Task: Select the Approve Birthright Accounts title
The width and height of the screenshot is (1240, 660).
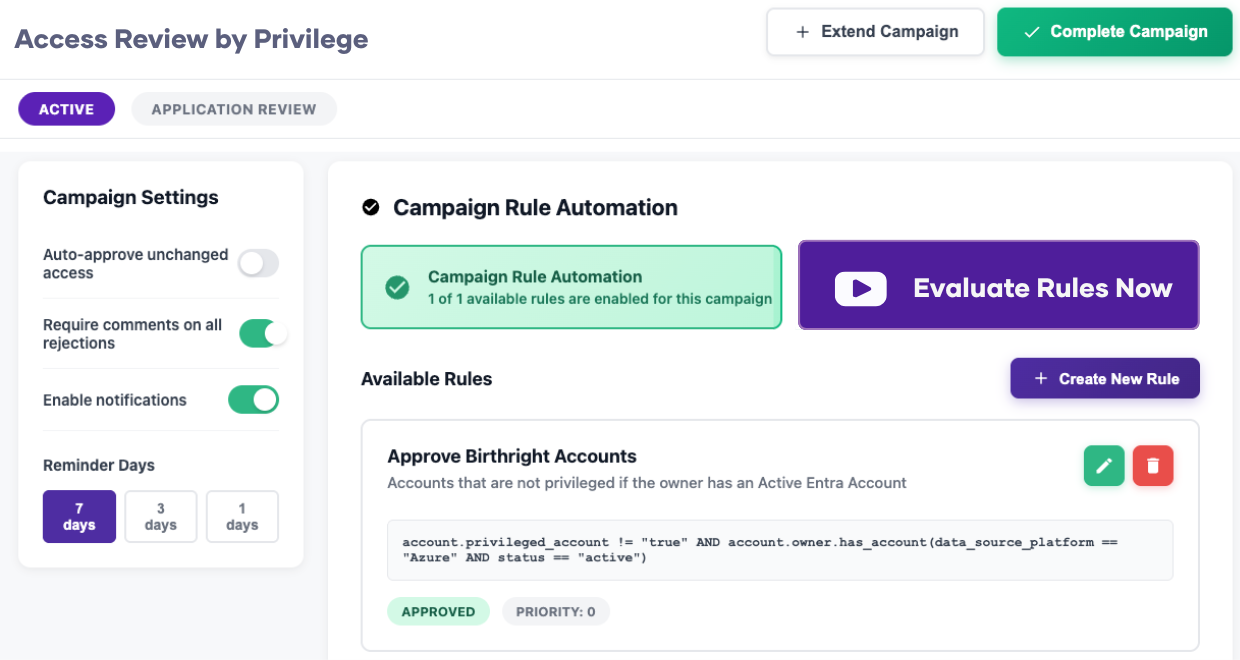Action: point(512,456)
